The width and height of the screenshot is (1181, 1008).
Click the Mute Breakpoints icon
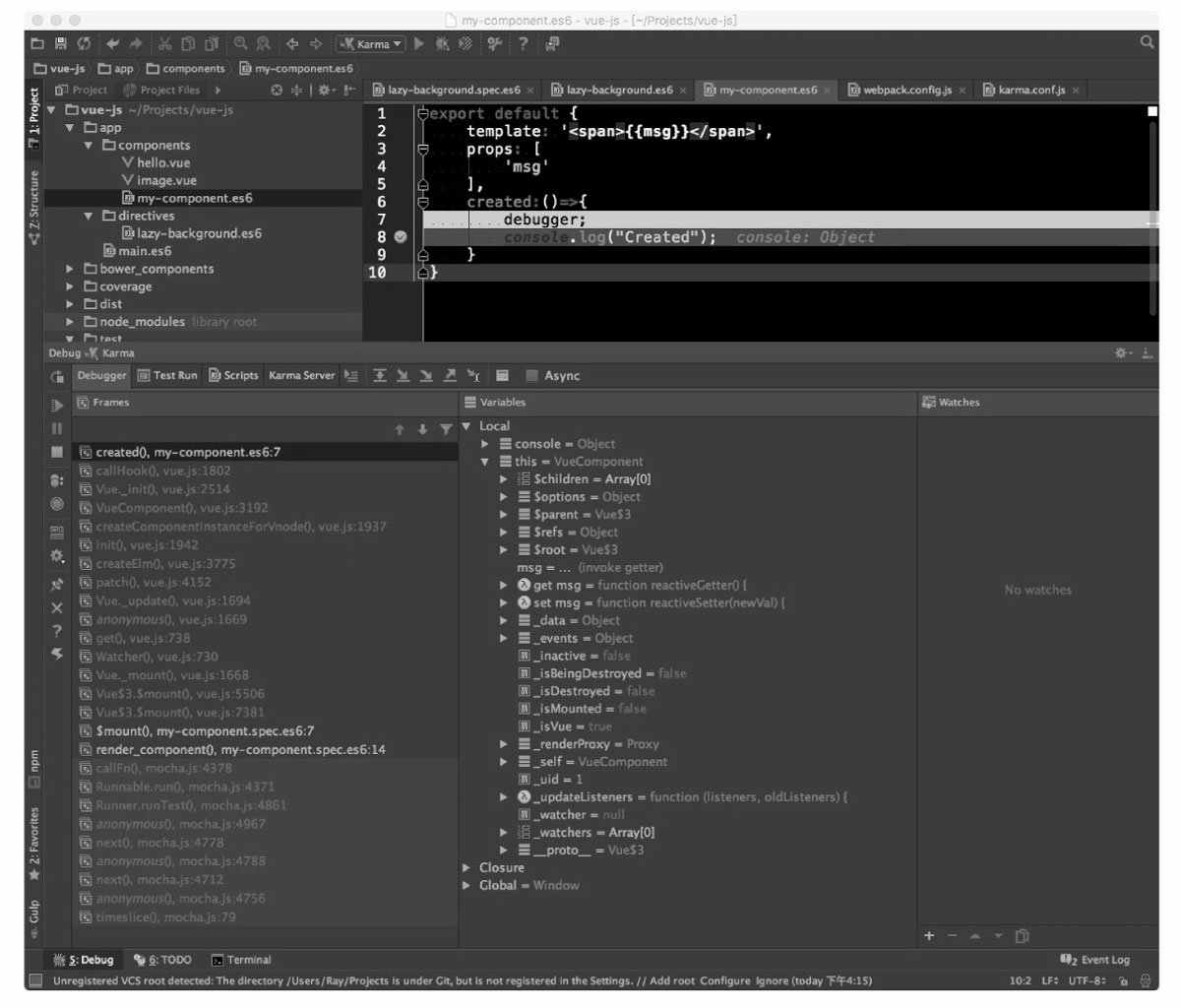coord(57,504)
